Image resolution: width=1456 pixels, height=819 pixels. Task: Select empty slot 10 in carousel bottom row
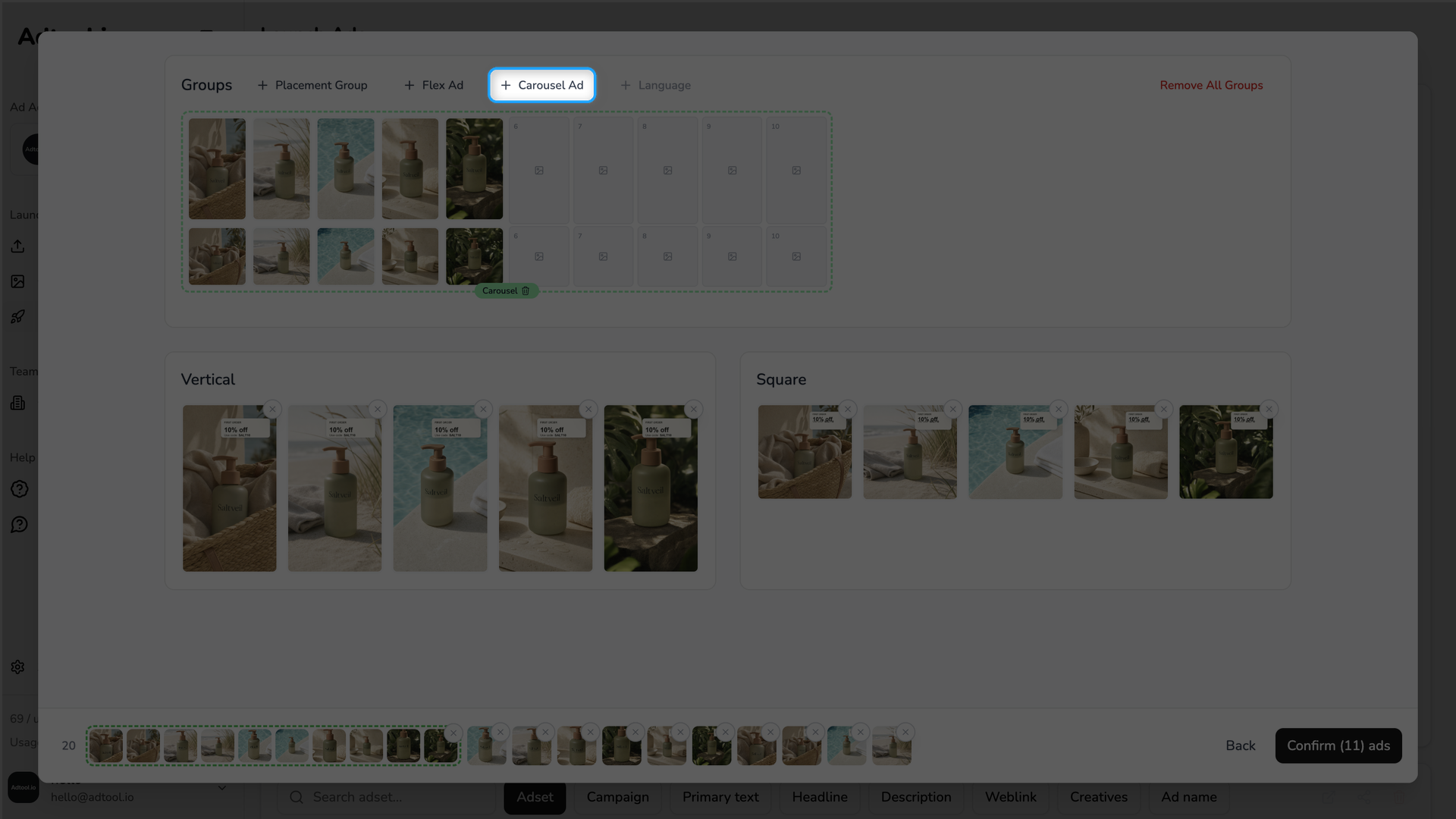pyautogui.click(x=796, y=256)
